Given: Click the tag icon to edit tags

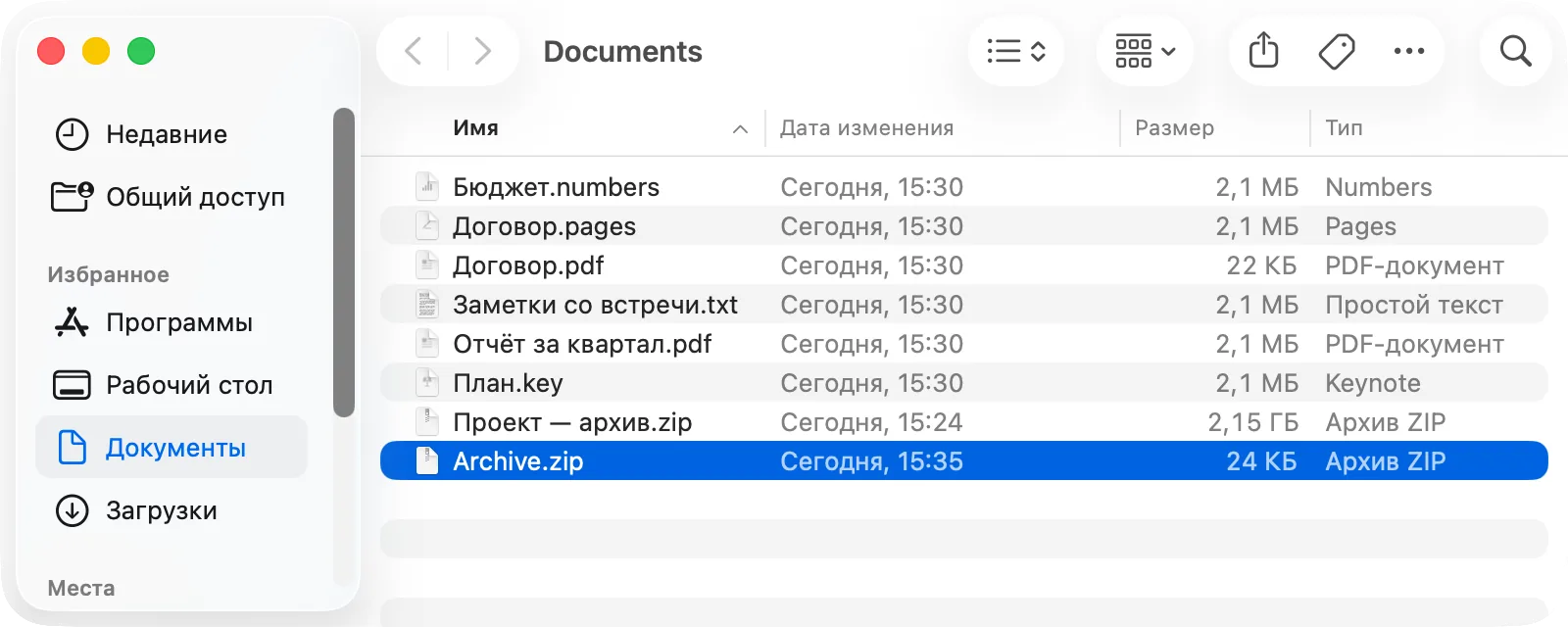Looking at the screenshot, I should click(1337, 51).
